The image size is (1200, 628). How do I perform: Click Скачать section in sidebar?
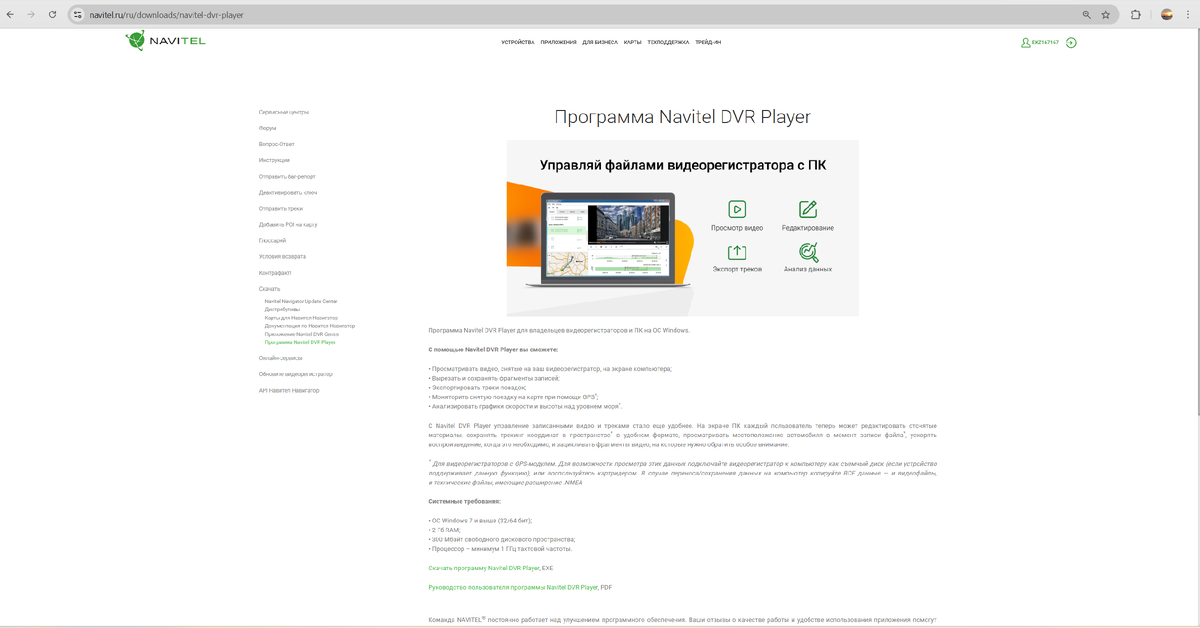coord(269,288)
